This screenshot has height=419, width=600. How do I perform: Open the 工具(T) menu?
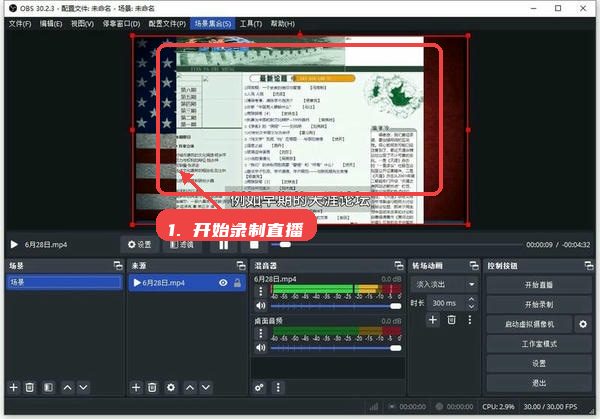click(x=251, y=24)
